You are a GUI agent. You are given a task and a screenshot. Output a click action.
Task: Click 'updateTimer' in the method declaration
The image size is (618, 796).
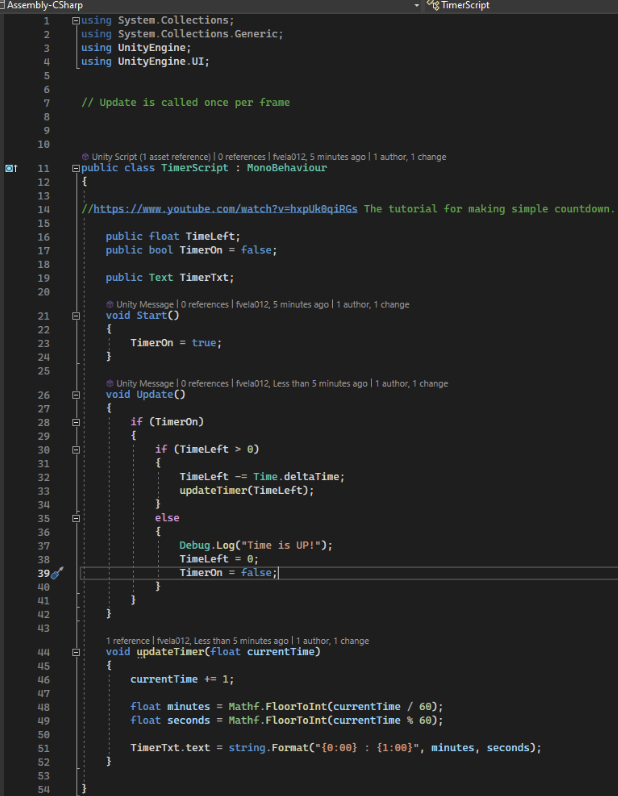pos(170,652)
